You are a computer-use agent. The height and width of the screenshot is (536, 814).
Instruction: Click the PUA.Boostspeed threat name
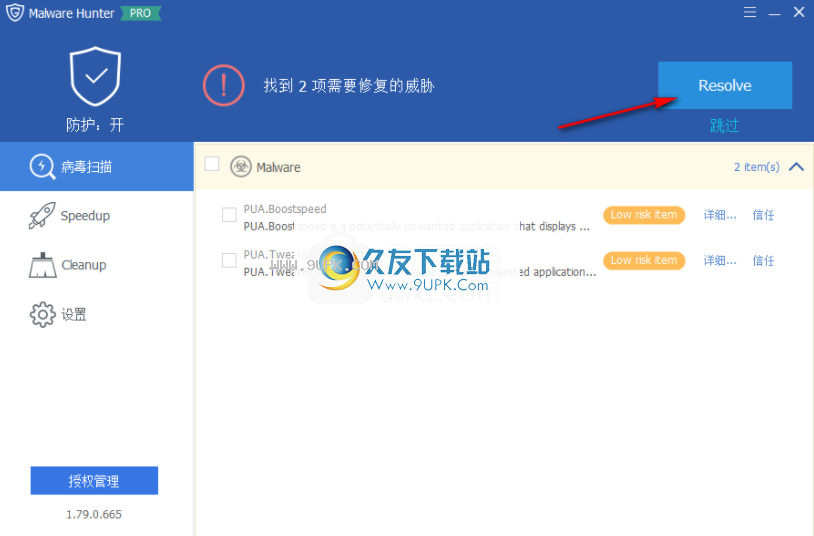(x=285, y=209)
